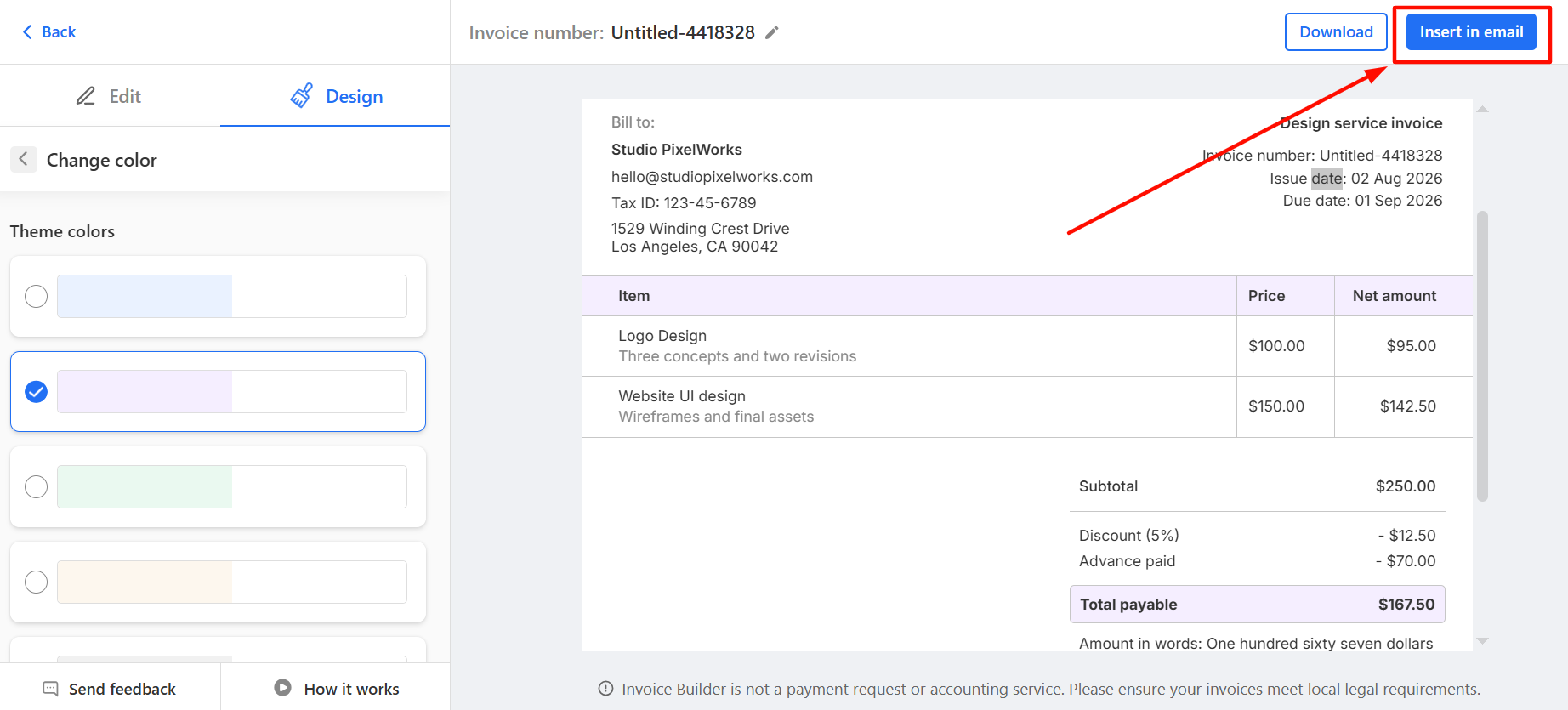1568x710 pixels.
Task: Select the orange theme radio button
Action: pyautogui.click(x=36, y=582)
